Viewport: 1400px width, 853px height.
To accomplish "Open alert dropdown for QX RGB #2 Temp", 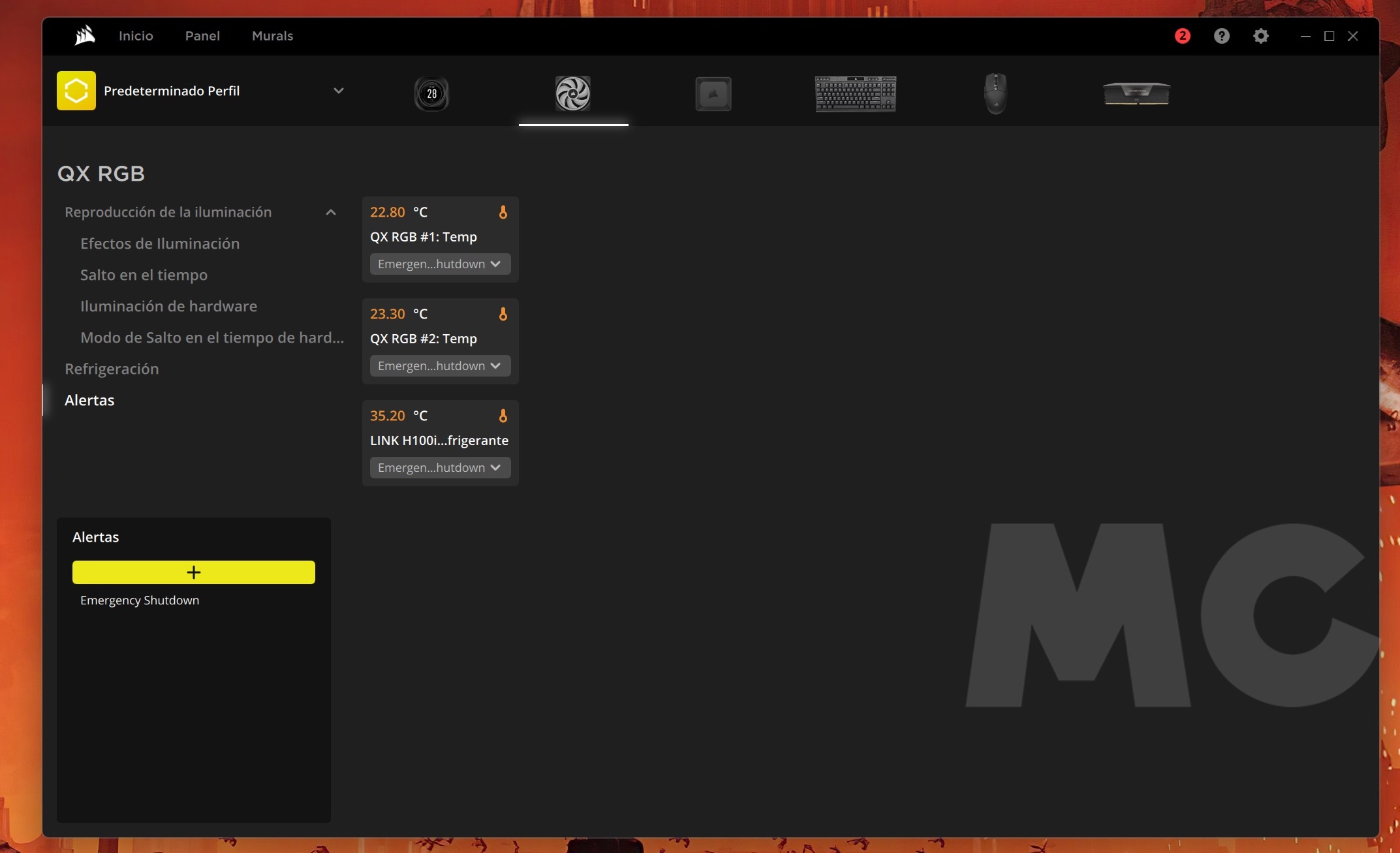I will tap(439, 366).
